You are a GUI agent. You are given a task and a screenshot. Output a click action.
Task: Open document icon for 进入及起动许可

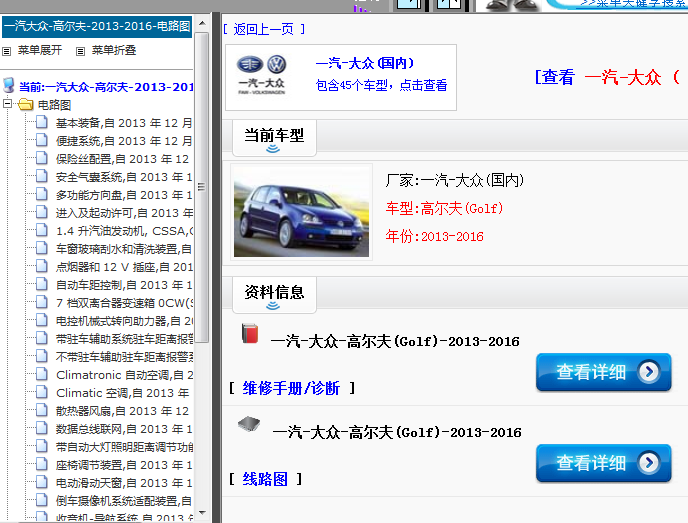[42, 211]
